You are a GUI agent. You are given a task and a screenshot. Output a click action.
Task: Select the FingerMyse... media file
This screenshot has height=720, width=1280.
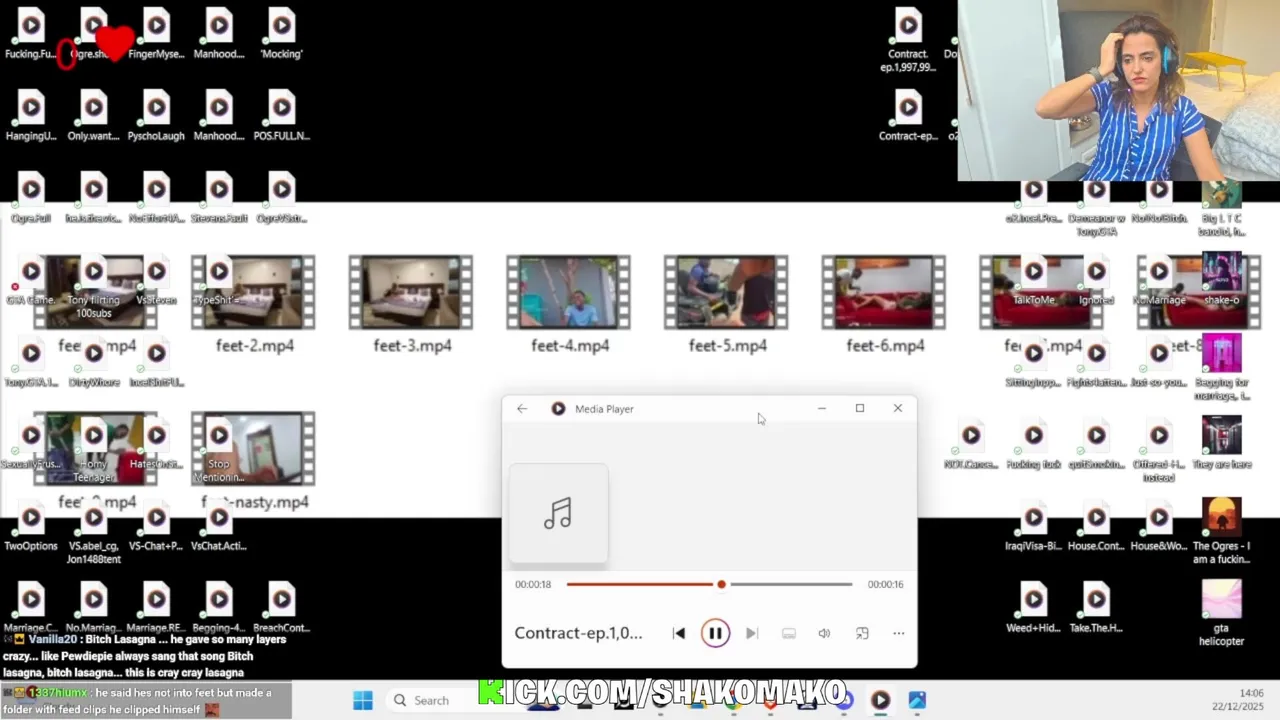pos(156,35)
